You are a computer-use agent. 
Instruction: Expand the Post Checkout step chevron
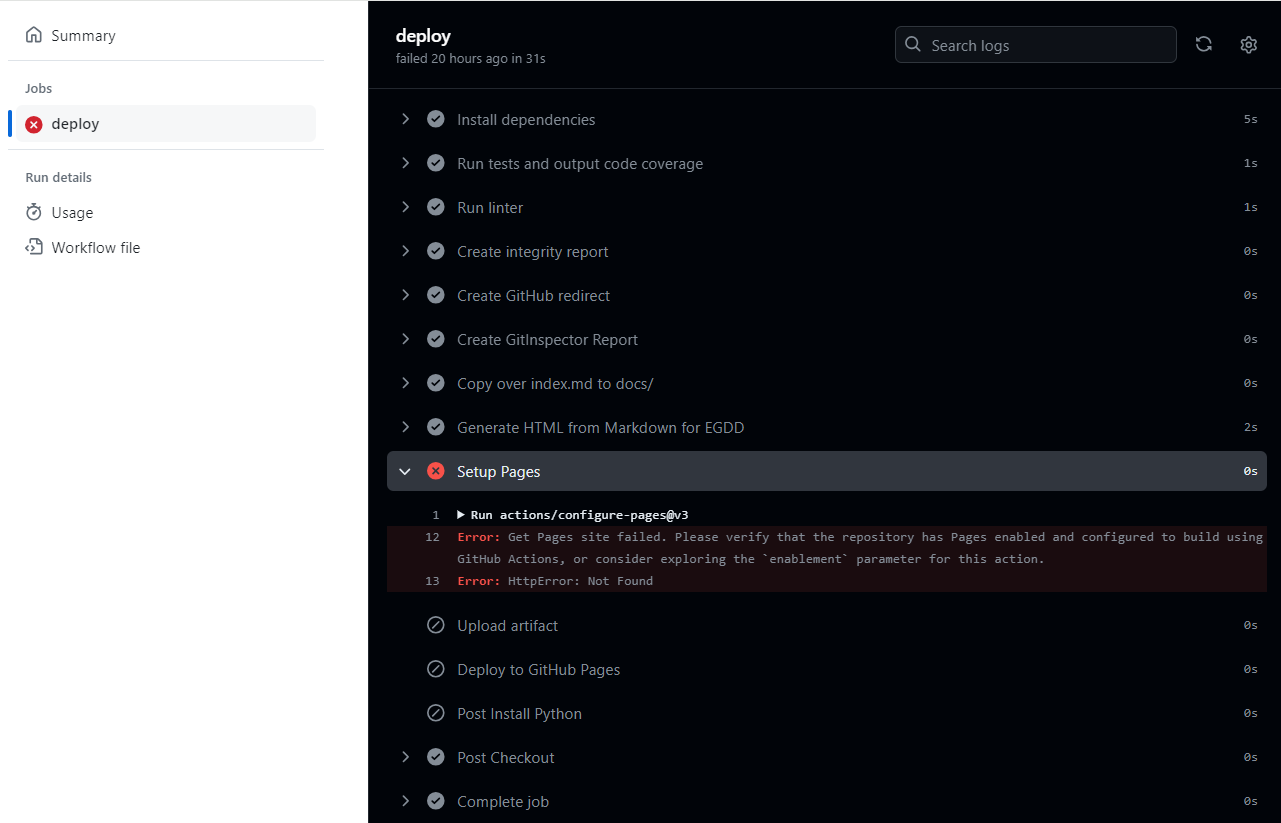pos(405,757)
